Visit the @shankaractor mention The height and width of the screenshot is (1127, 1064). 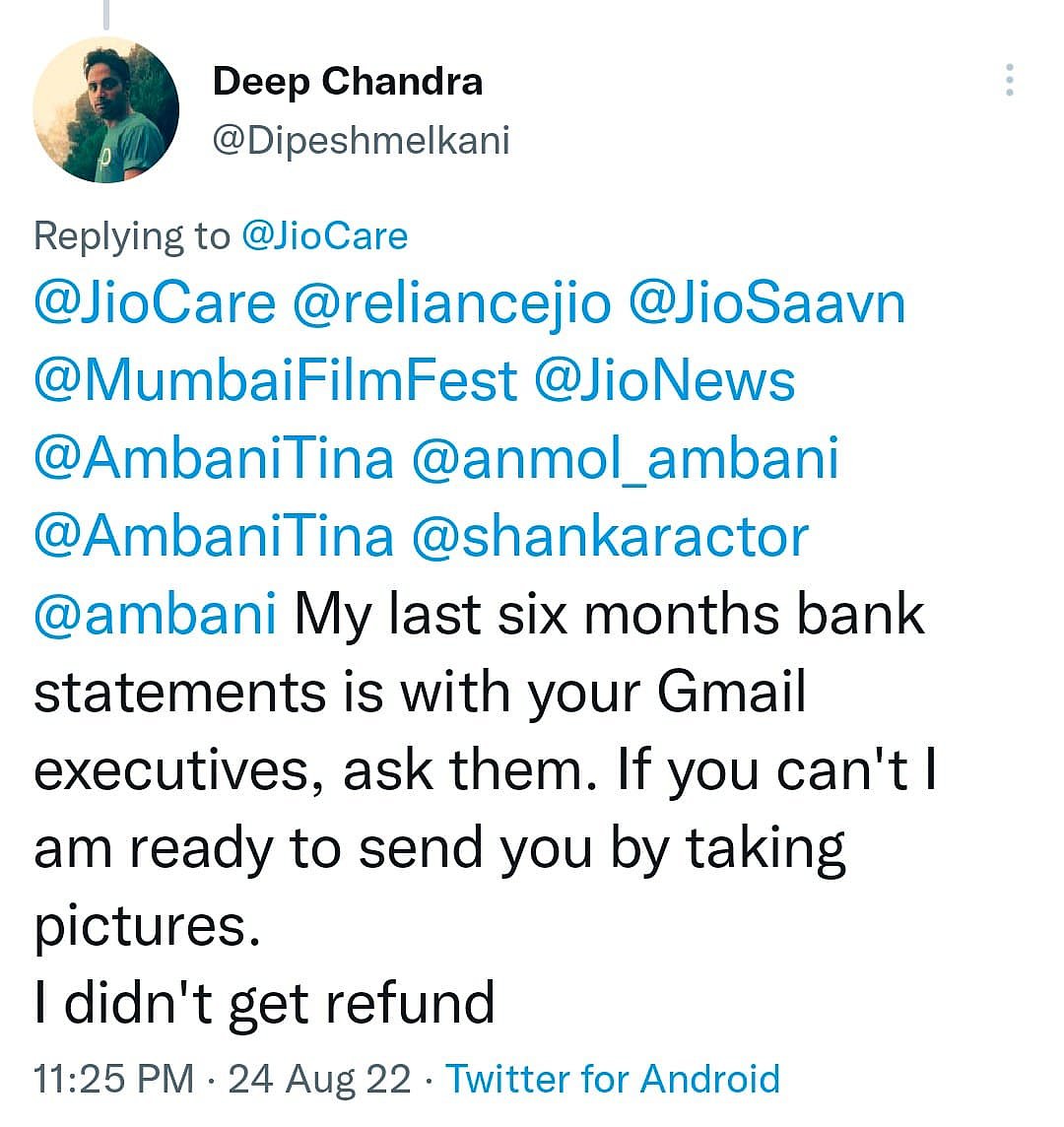click(x=610, y=537)
